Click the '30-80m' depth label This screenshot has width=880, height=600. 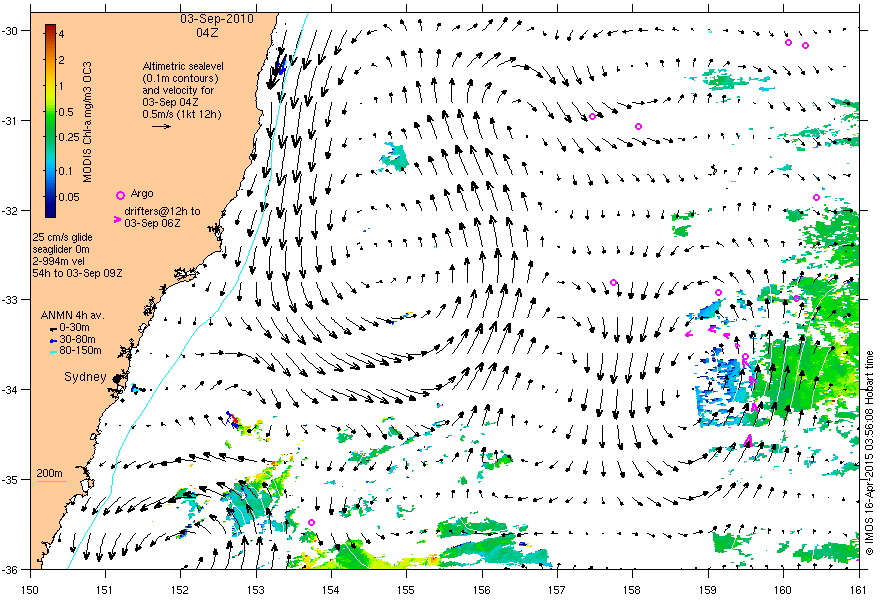point(77,340)
